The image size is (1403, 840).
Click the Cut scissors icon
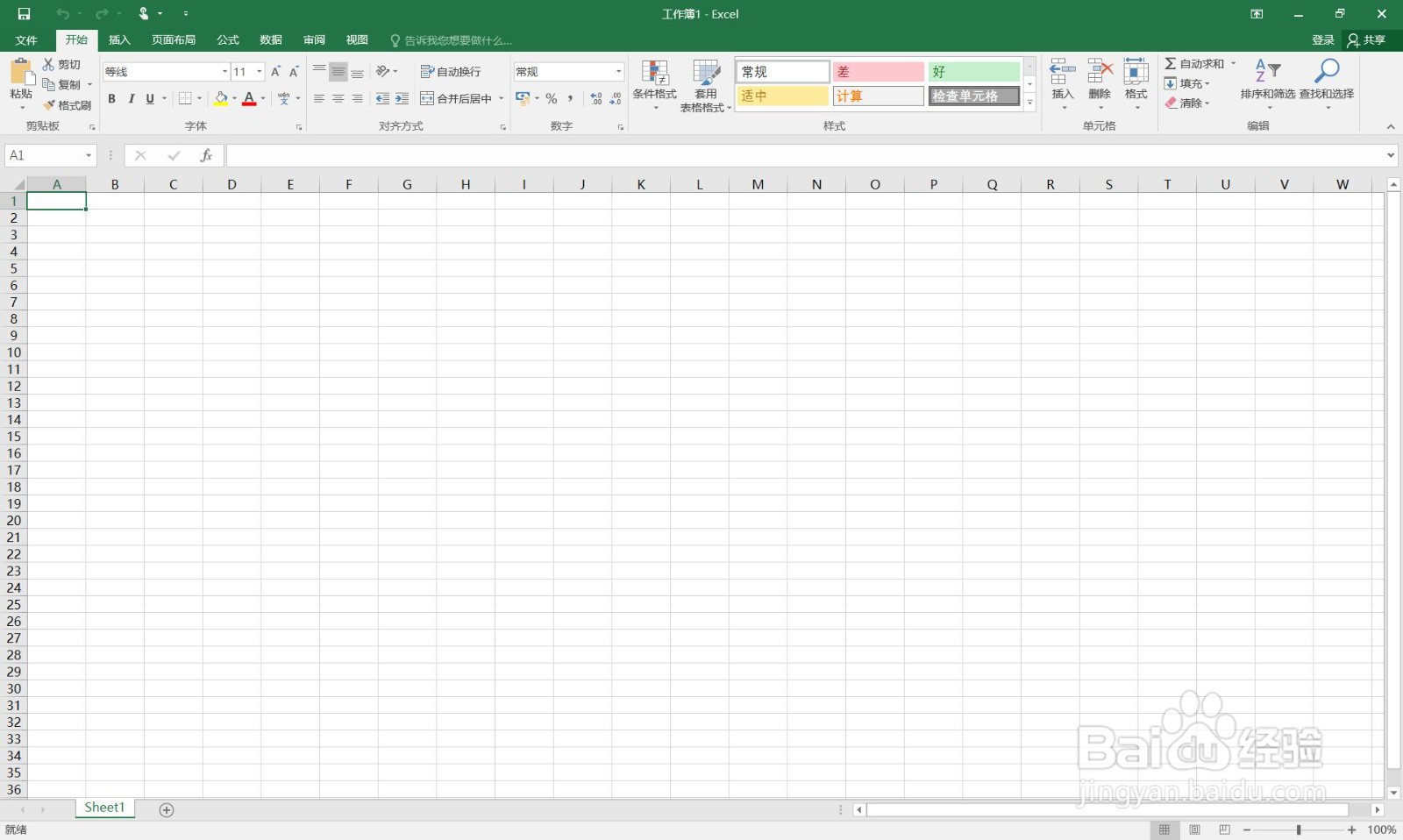tap(49, 65)
